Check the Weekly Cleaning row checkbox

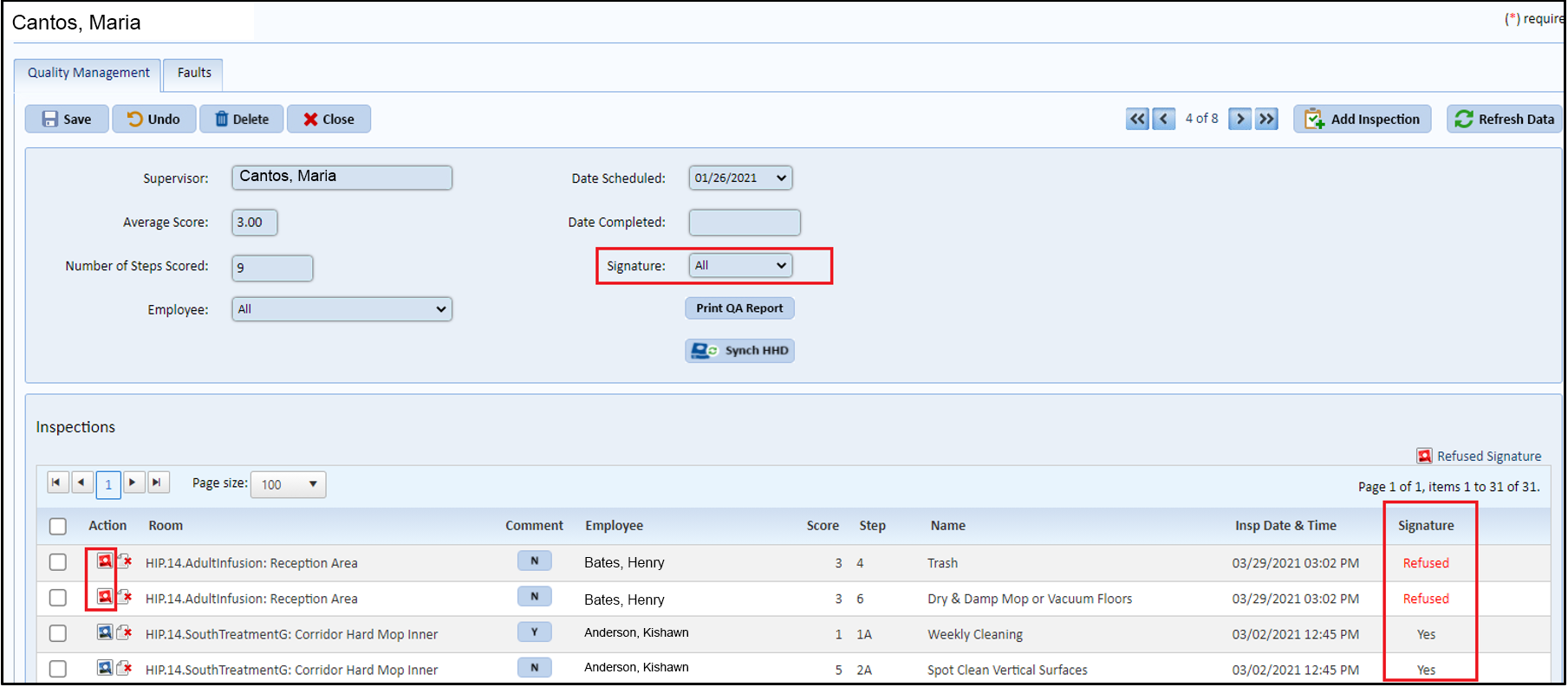[x=58, y=633]
